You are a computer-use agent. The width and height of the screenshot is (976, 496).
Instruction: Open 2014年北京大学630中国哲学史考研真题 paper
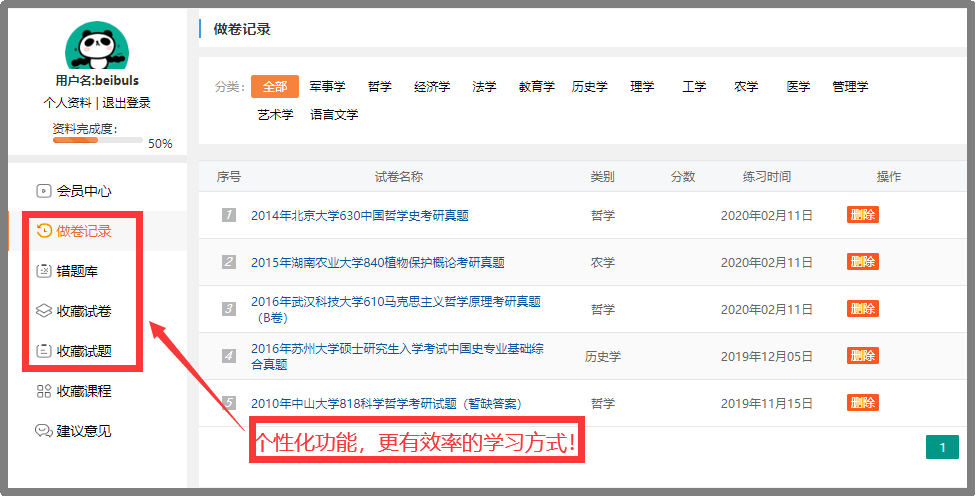click(359, 215)
